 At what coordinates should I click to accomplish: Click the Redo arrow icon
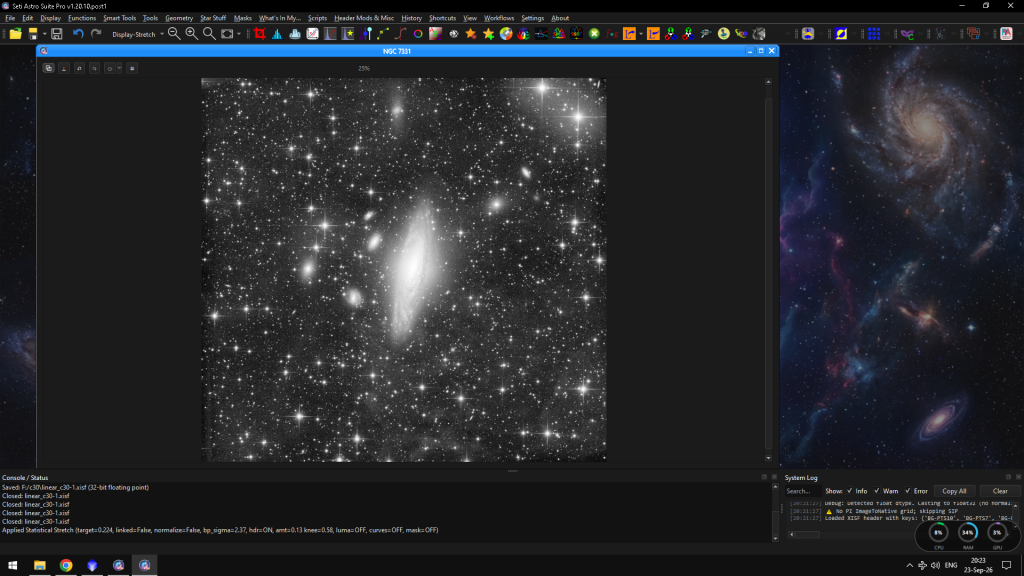[96, 34]
